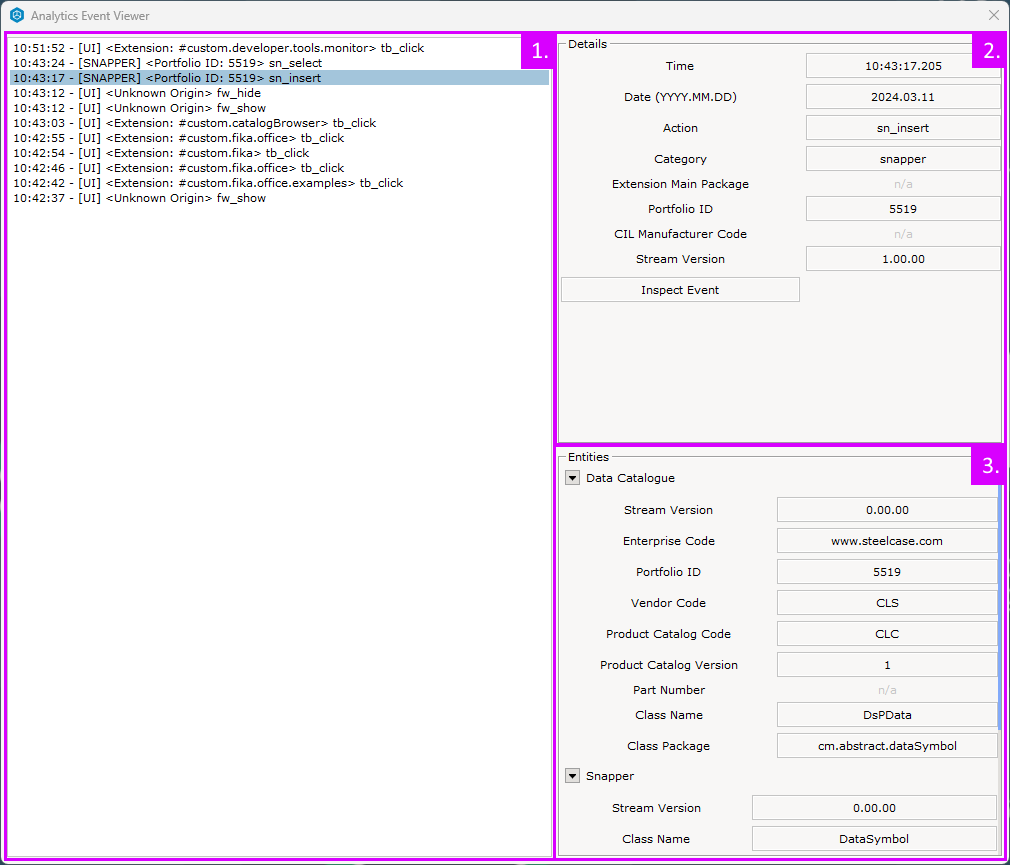Screen dimensions: 1010x865
Task: Click the Details Portfolio ID field
Action: pos(903,209)
